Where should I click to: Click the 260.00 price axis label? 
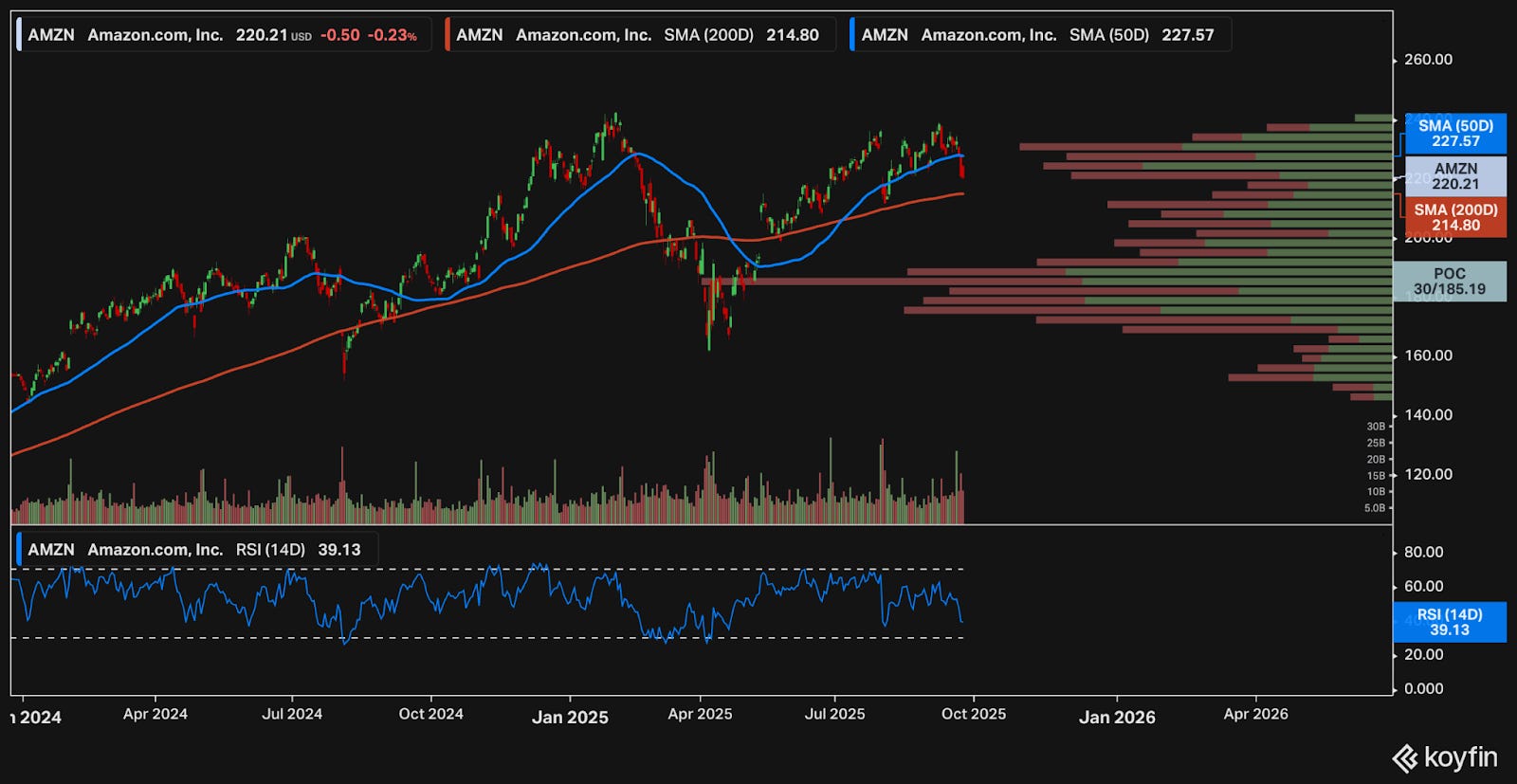[x=1428, y=60]
